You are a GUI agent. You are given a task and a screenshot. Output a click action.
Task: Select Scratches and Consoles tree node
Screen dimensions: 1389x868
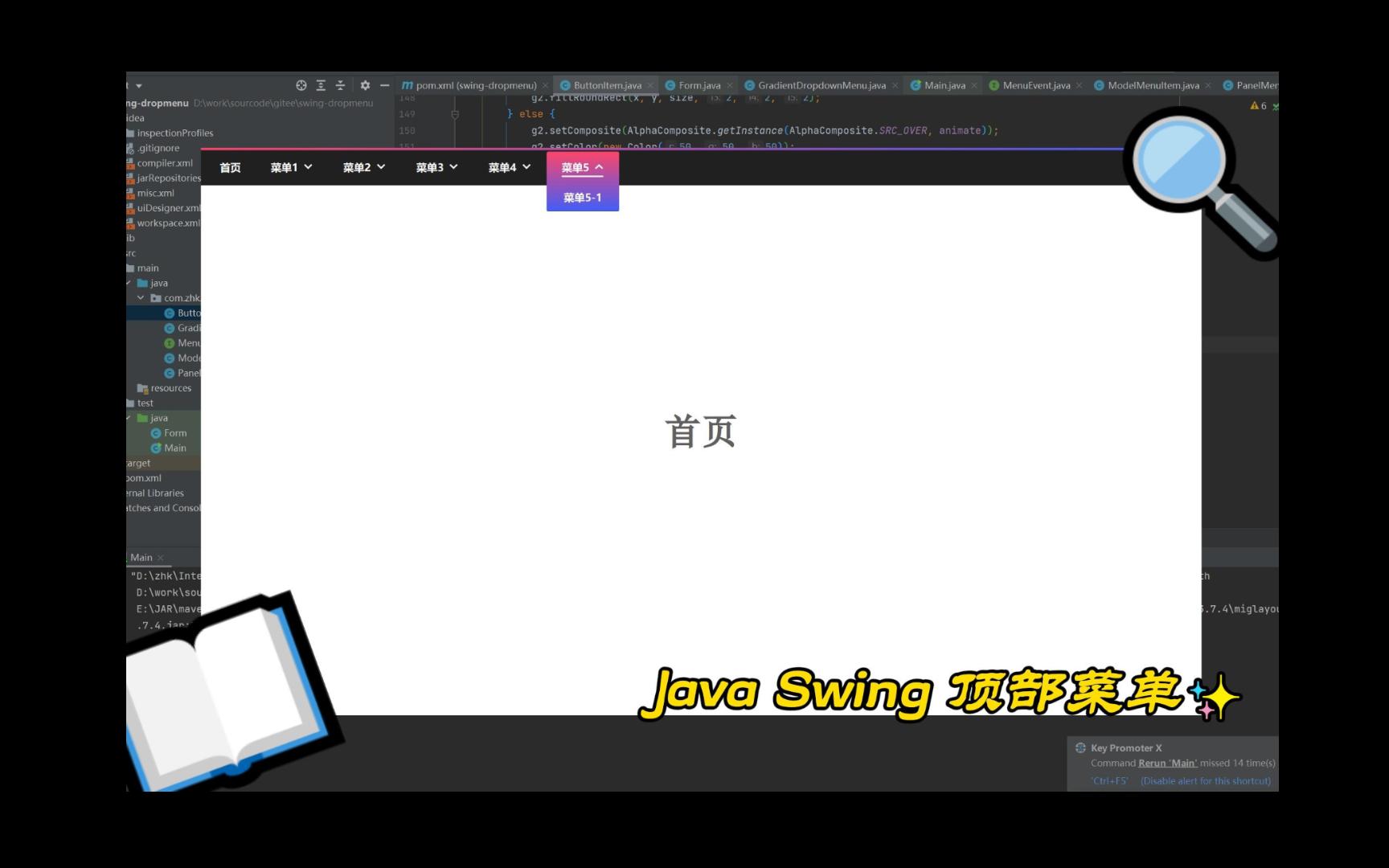tap(163, 508)
